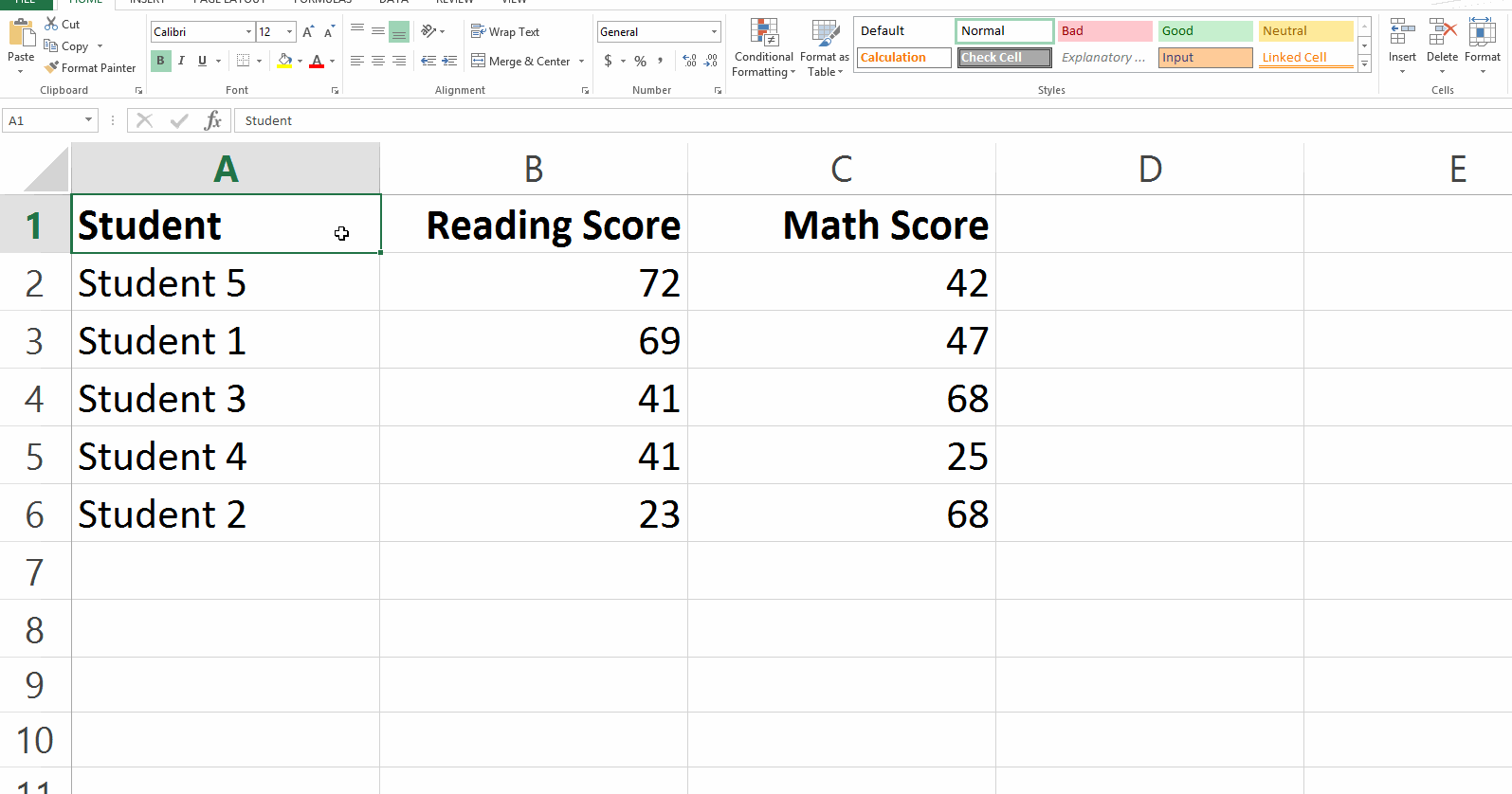Expand the cell Styles gallery More arrow

click(1364, 64)
